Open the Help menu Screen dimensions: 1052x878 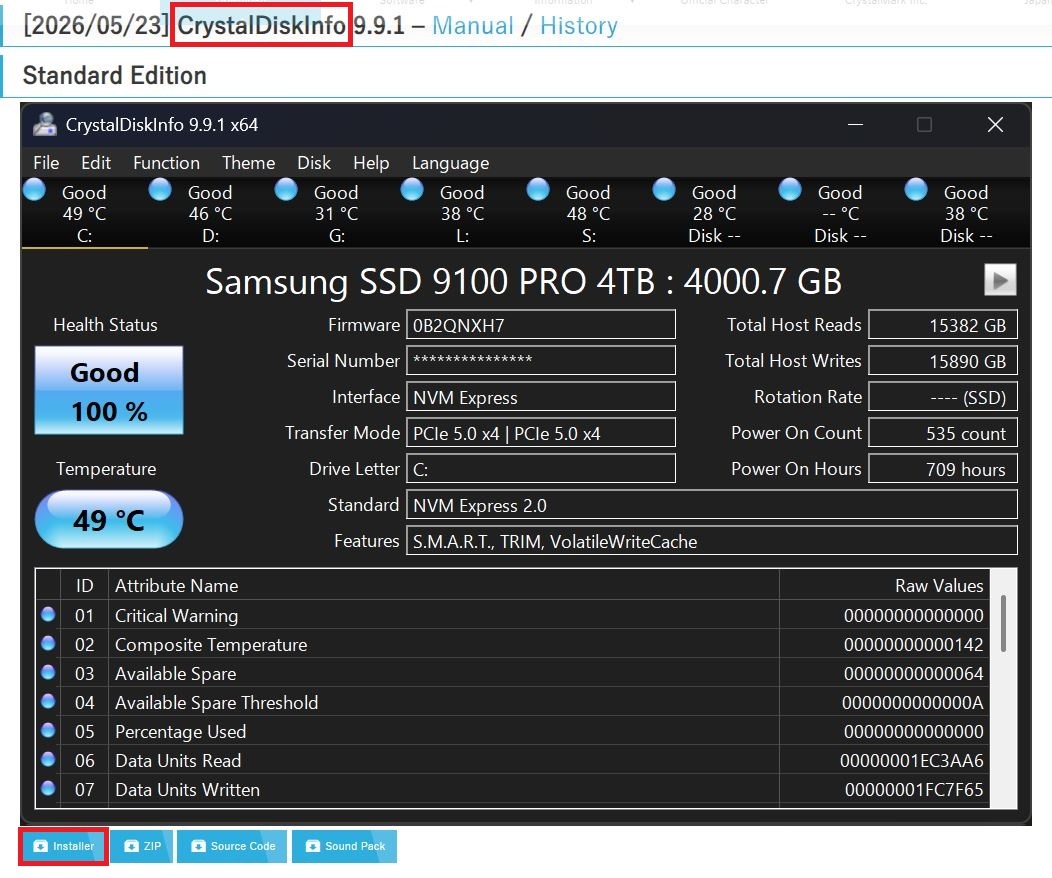(x=371, y=163)
